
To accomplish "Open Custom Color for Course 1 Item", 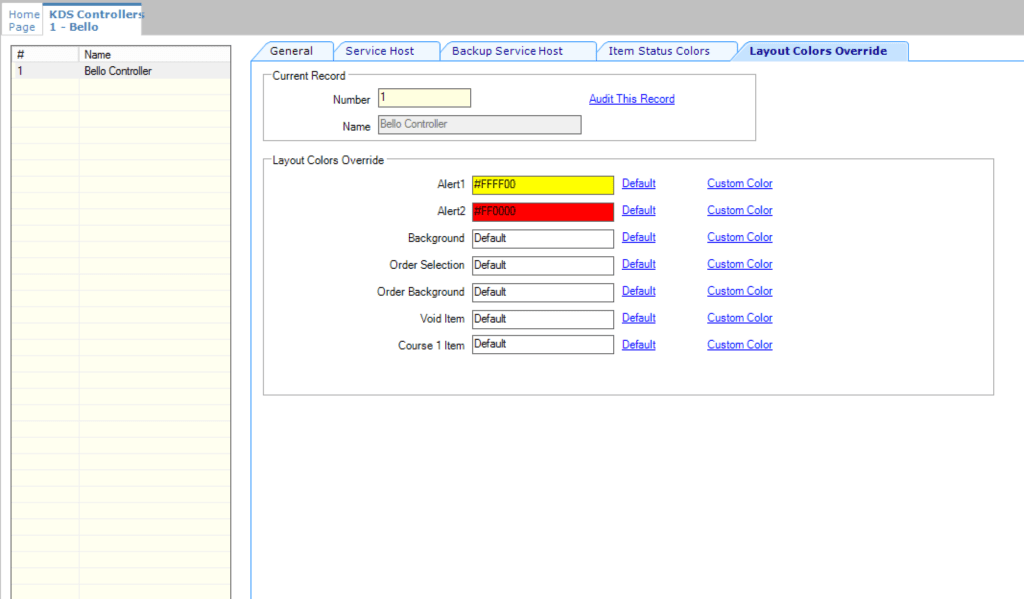I will click(739, 344).
